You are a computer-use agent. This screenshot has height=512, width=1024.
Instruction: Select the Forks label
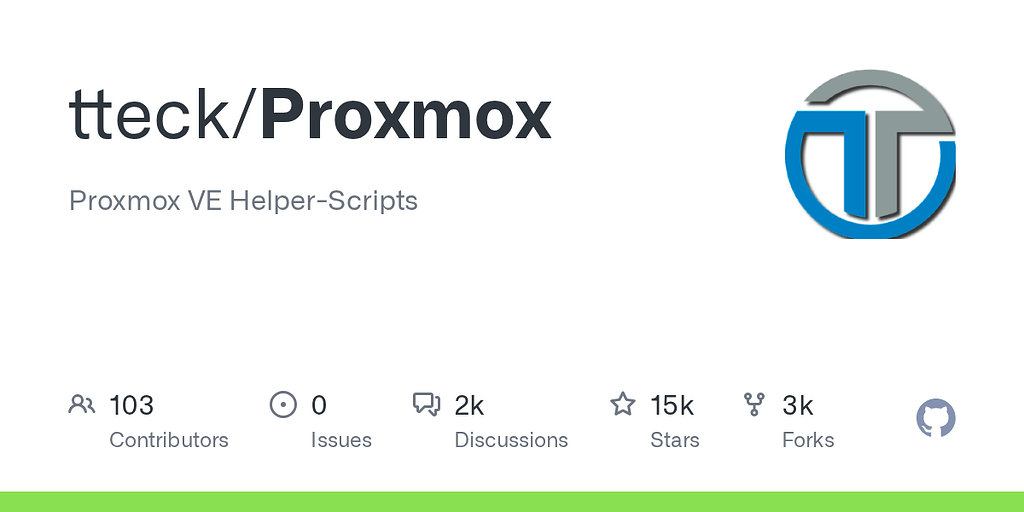pyautogui.click(x=808, y=440)
